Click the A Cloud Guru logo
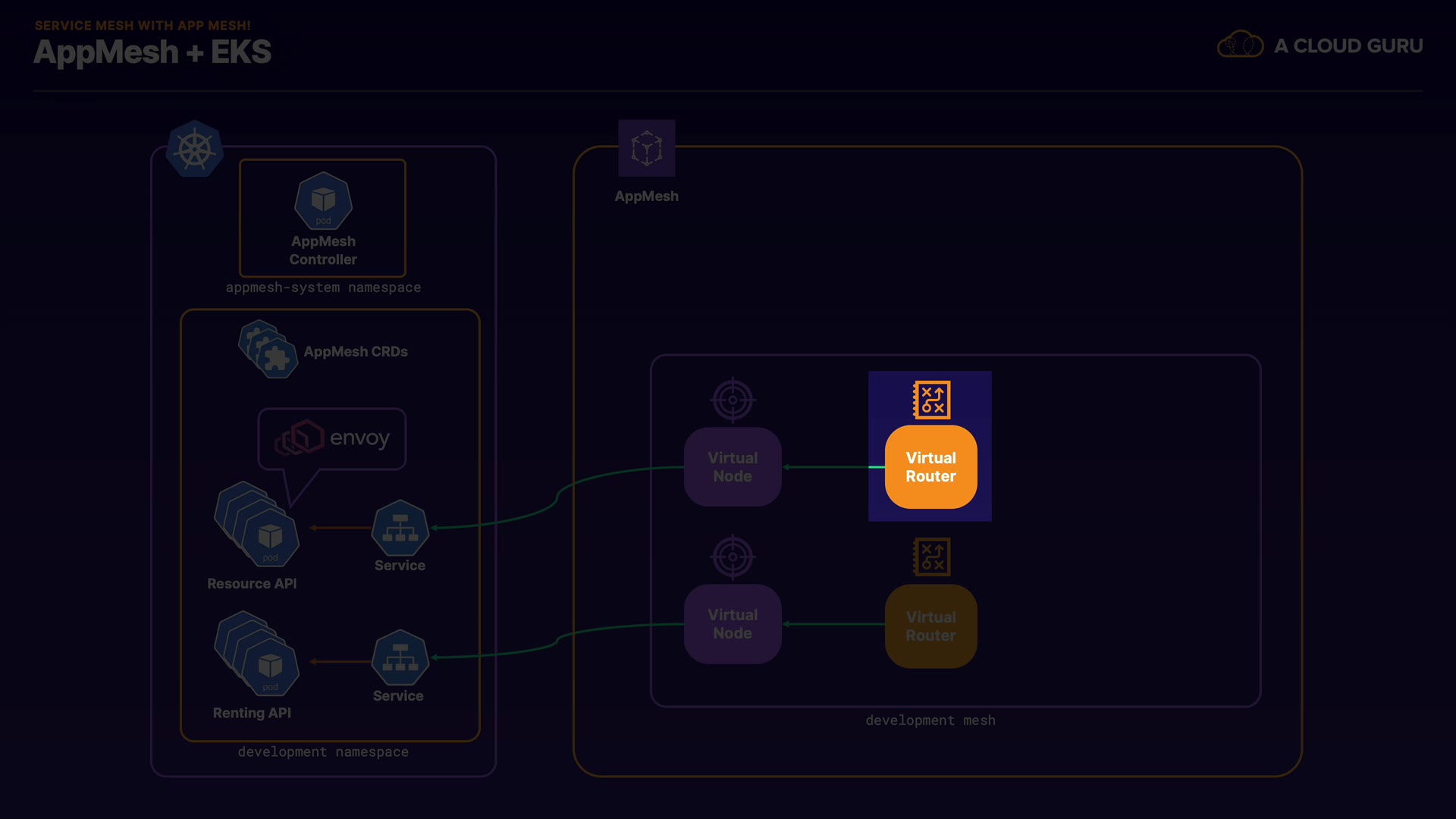The image size is (1456, 819). [1319, 45]
